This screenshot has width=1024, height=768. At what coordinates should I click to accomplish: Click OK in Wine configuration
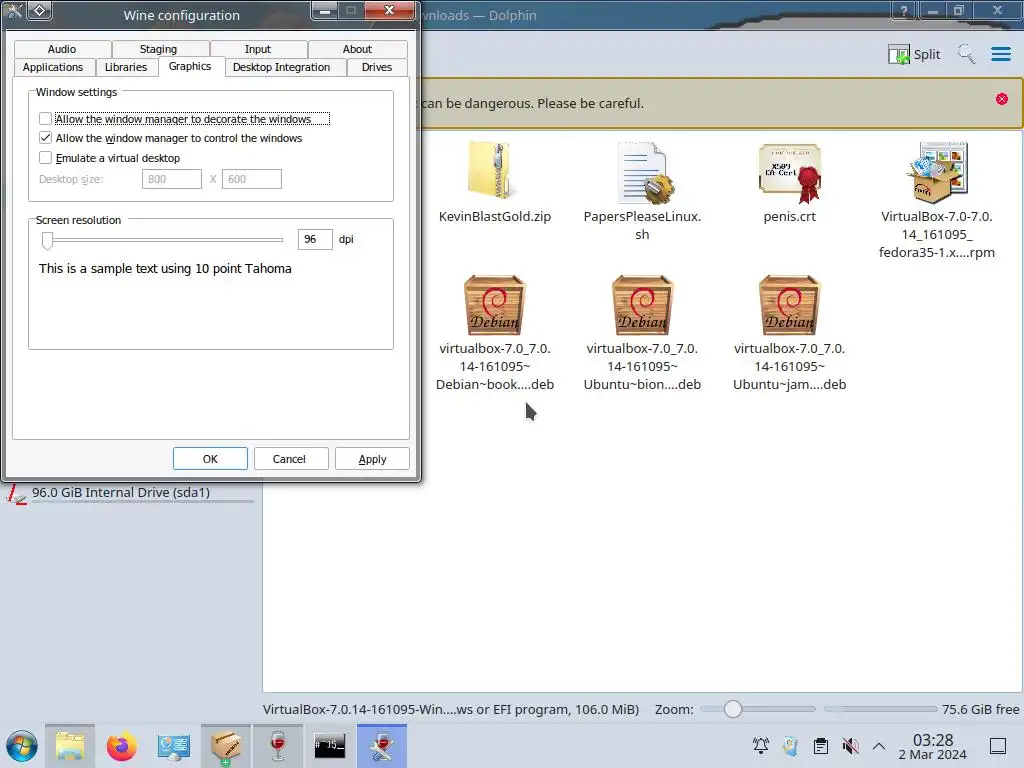pos(210,459)
